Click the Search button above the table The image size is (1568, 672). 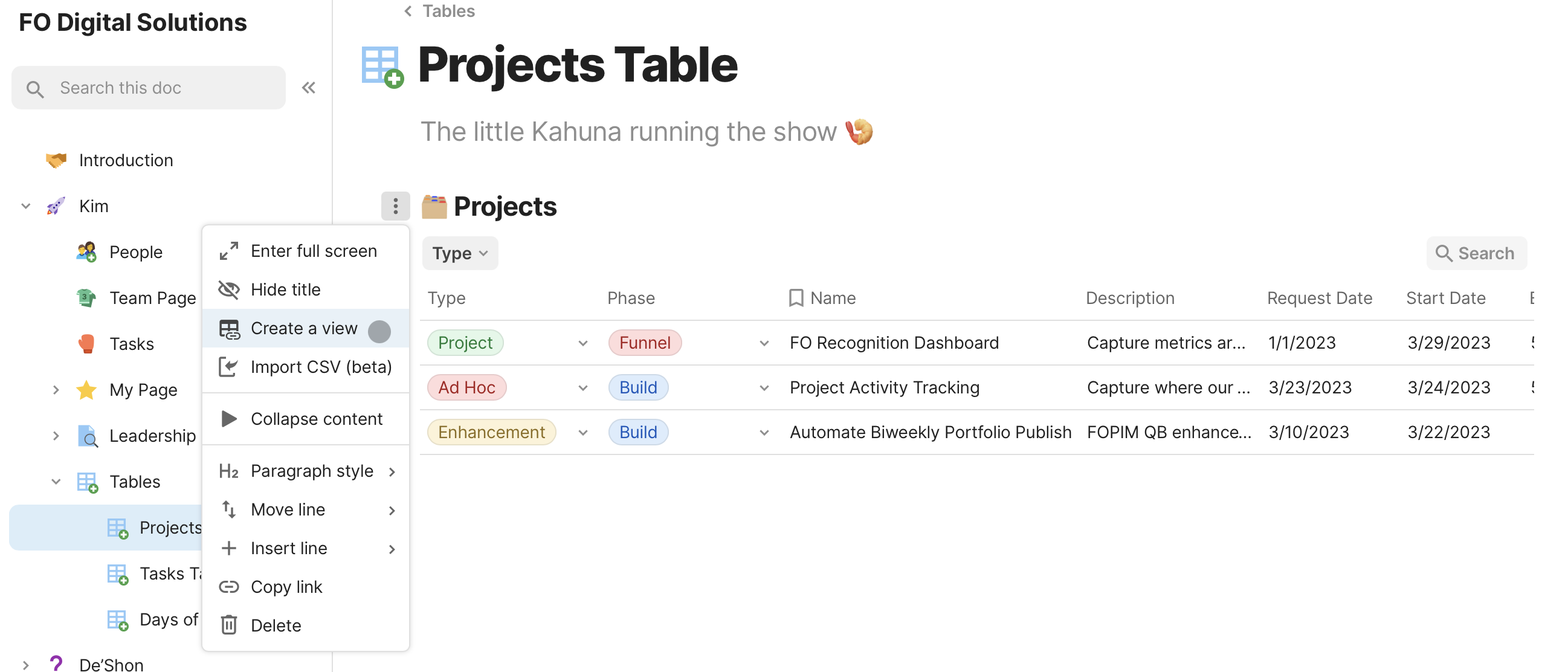click(x=1476, y=253)
